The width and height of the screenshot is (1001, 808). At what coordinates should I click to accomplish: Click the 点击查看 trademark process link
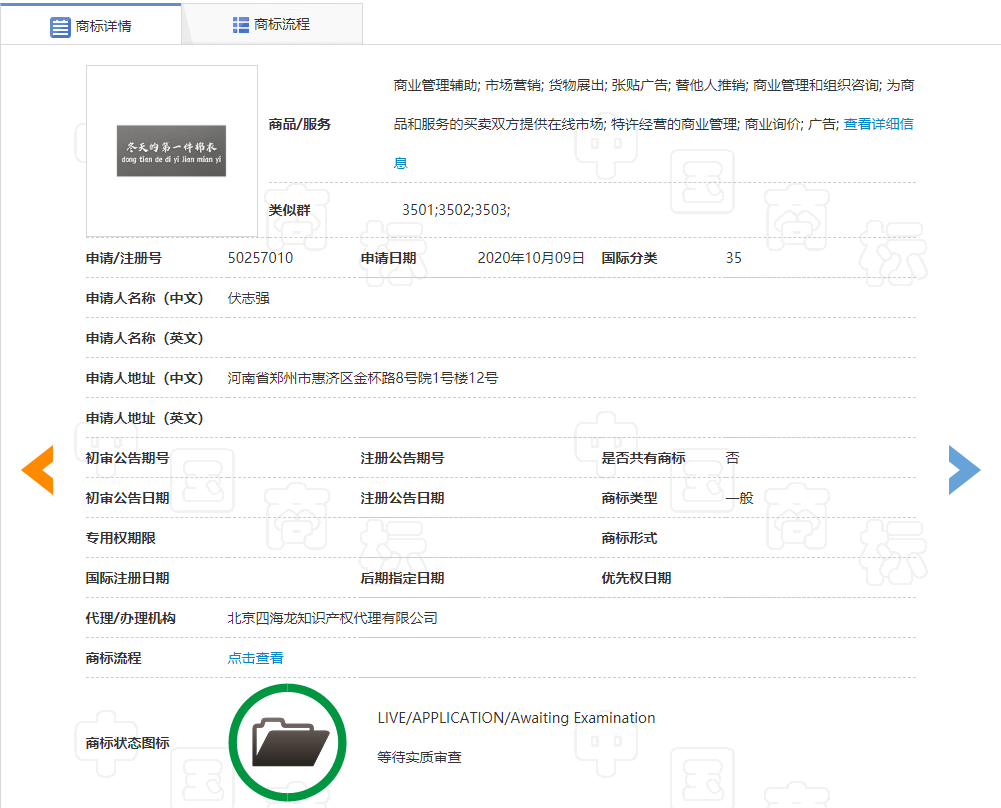256,658
